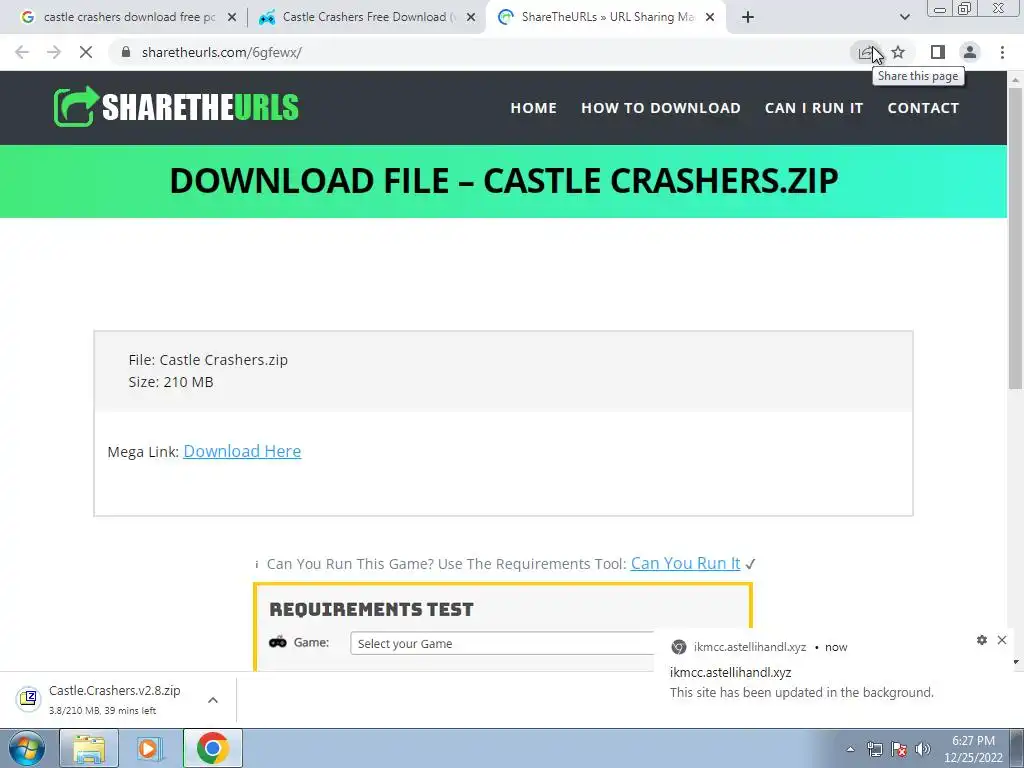Click the DOWNLOAD FILE – CASTLE CRASHERS.ZIP heading
The image size is (1024, 768).
coord(504,181)
